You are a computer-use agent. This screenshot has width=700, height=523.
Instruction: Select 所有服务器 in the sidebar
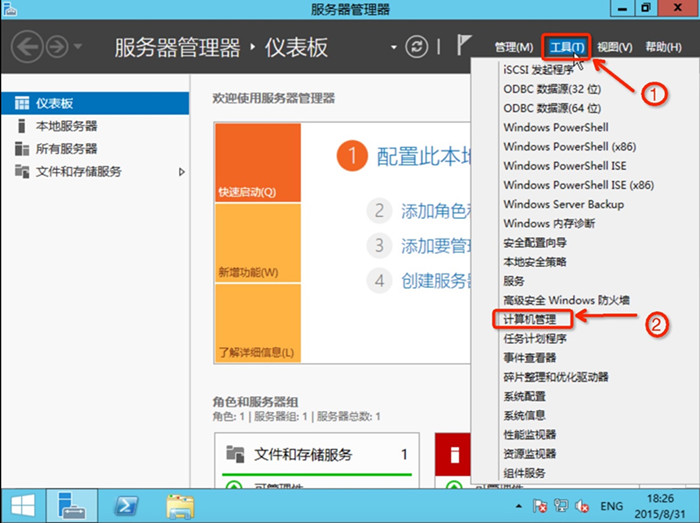(95, 149)
